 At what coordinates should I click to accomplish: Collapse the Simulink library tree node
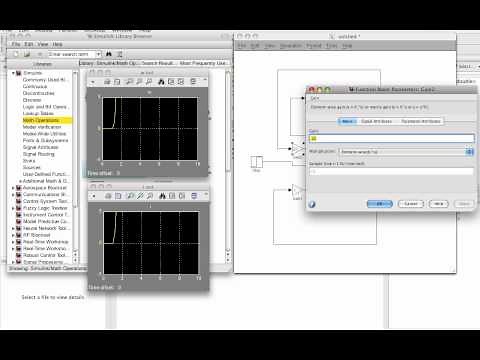pyautogui.click(x=13, y=73)
